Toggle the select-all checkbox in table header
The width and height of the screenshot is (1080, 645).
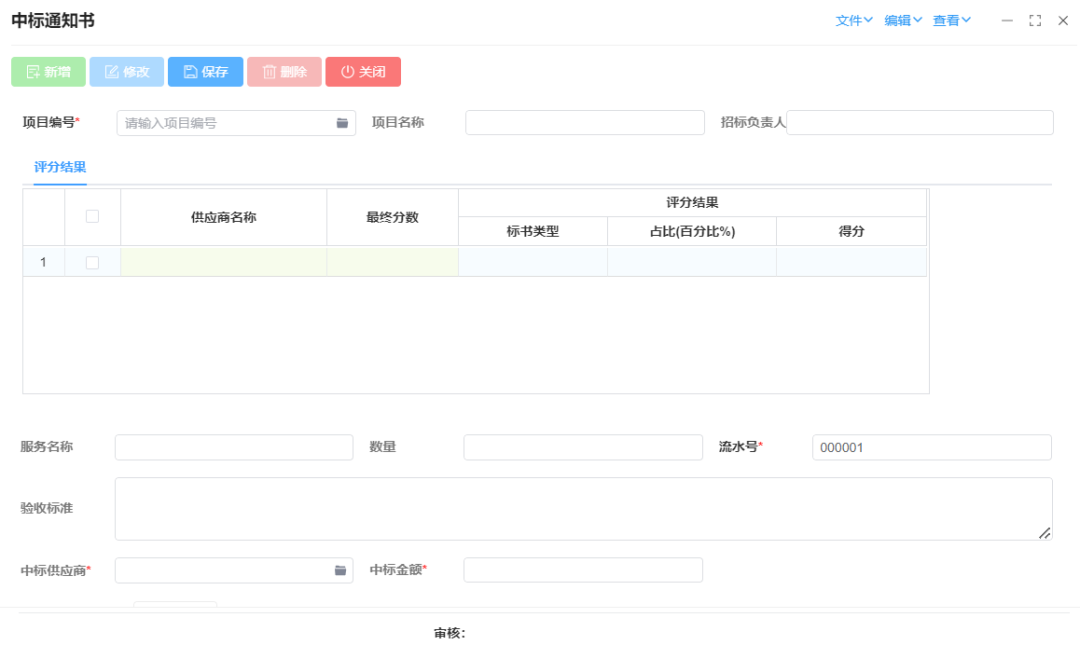coord(92,216)
